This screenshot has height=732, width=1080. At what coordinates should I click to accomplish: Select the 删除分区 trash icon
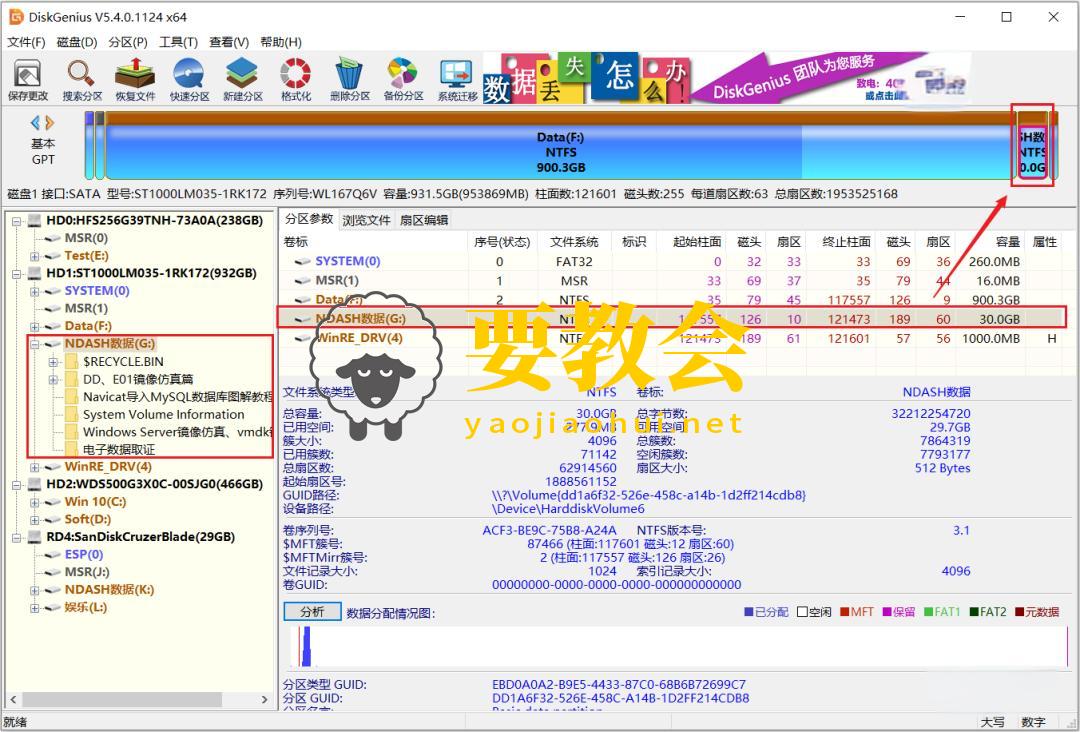[350, 79]
